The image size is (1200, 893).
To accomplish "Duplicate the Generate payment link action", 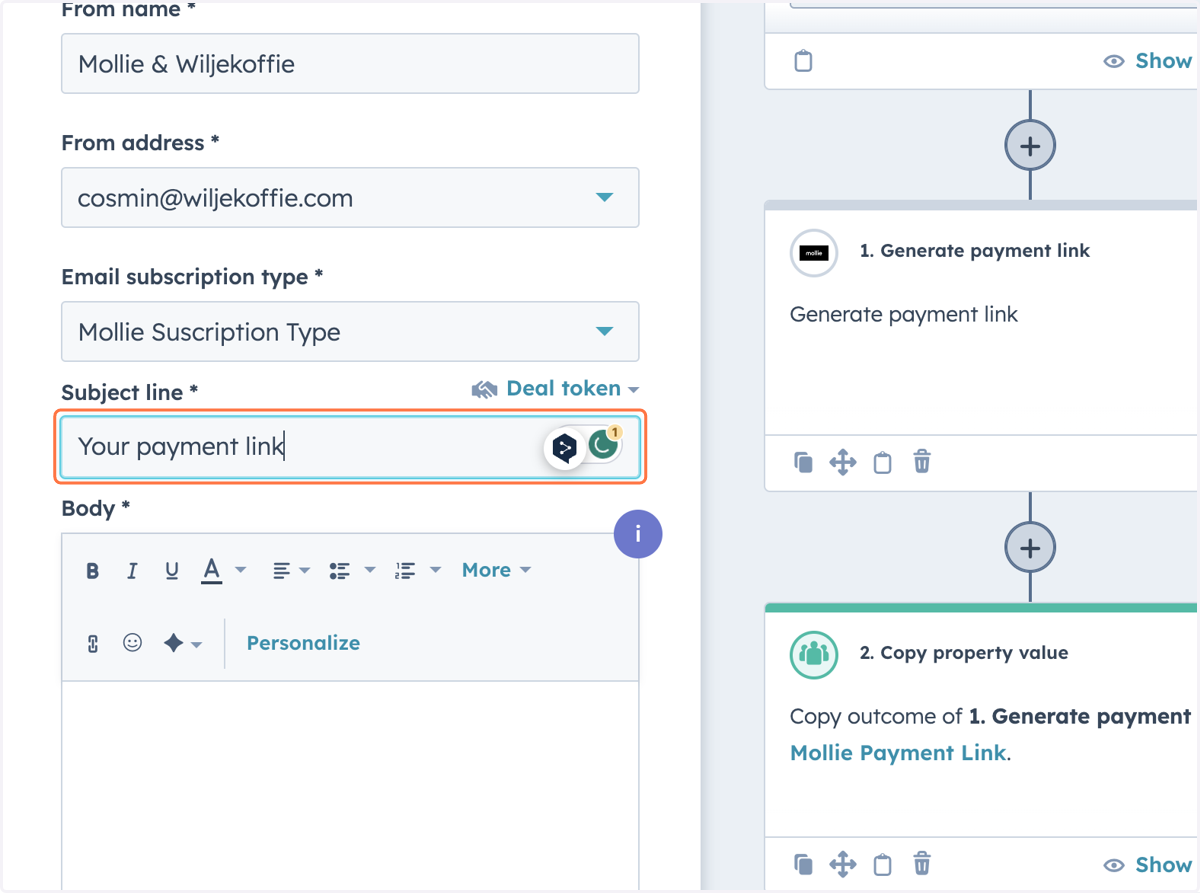I will tap(803, 462).
